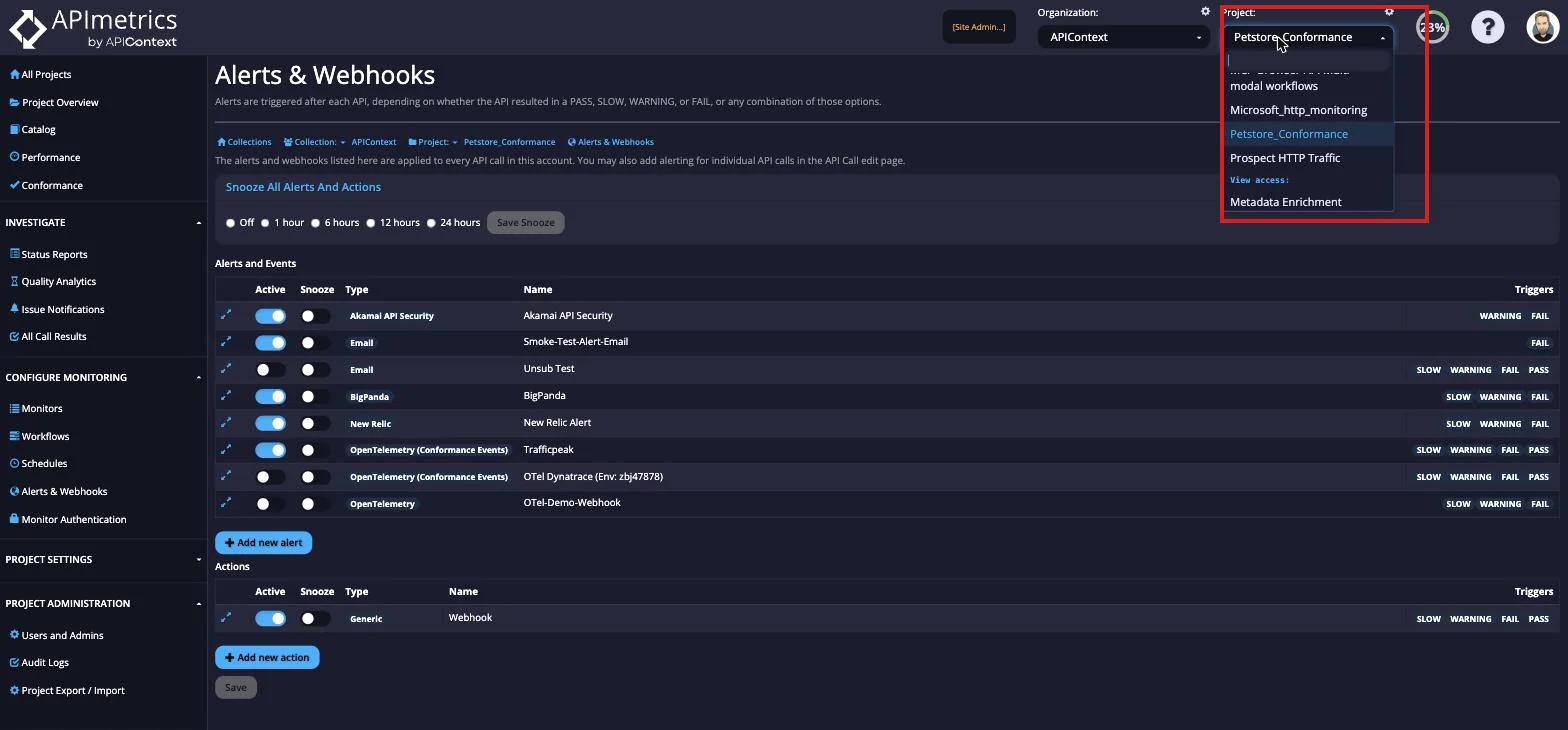The image size is (1568, 730).
Task: Click the project search input field
Action: (x=1308, y=60)
